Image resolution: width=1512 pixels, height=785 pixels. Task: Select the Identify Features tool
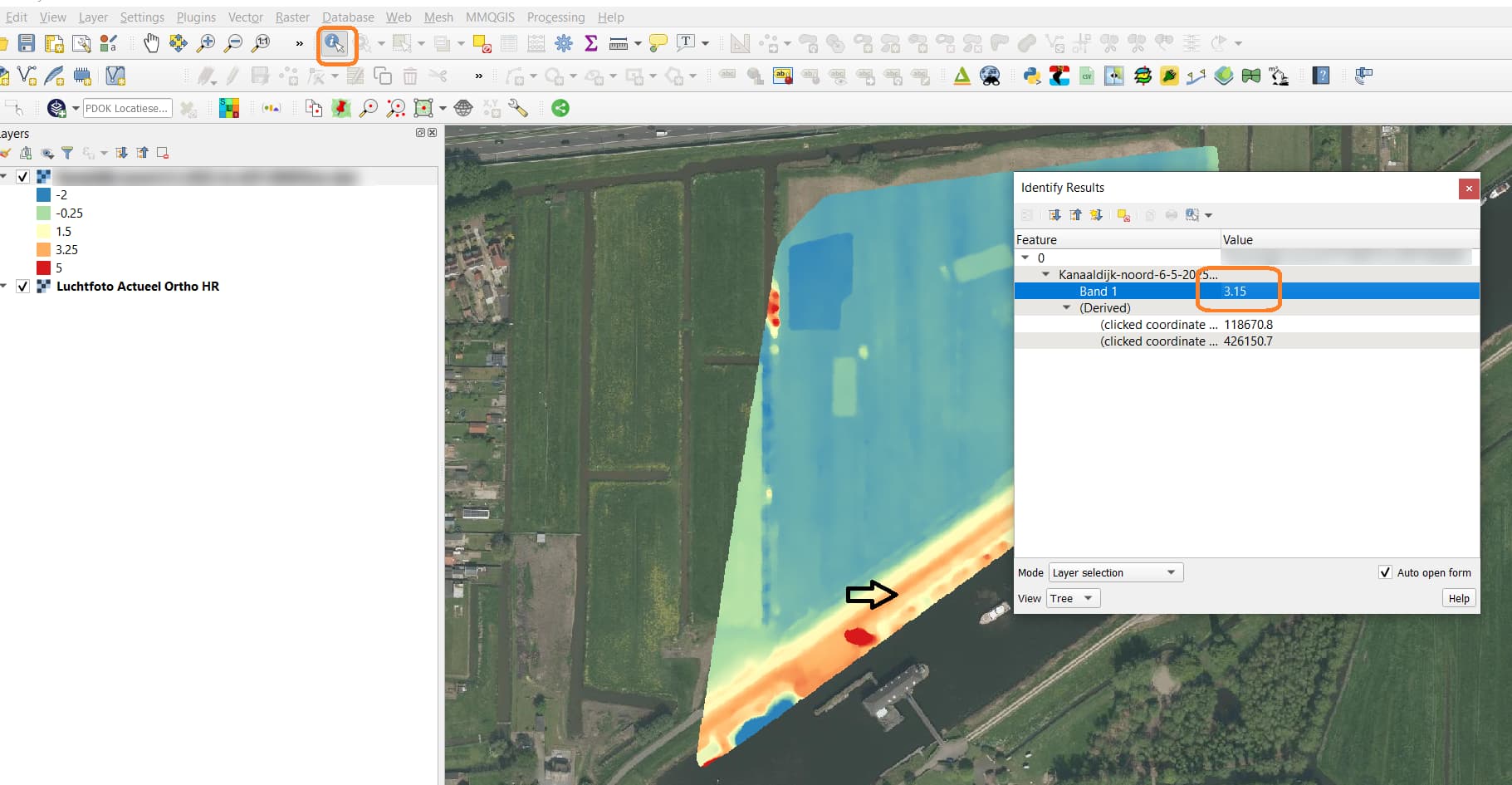point(337,43)
